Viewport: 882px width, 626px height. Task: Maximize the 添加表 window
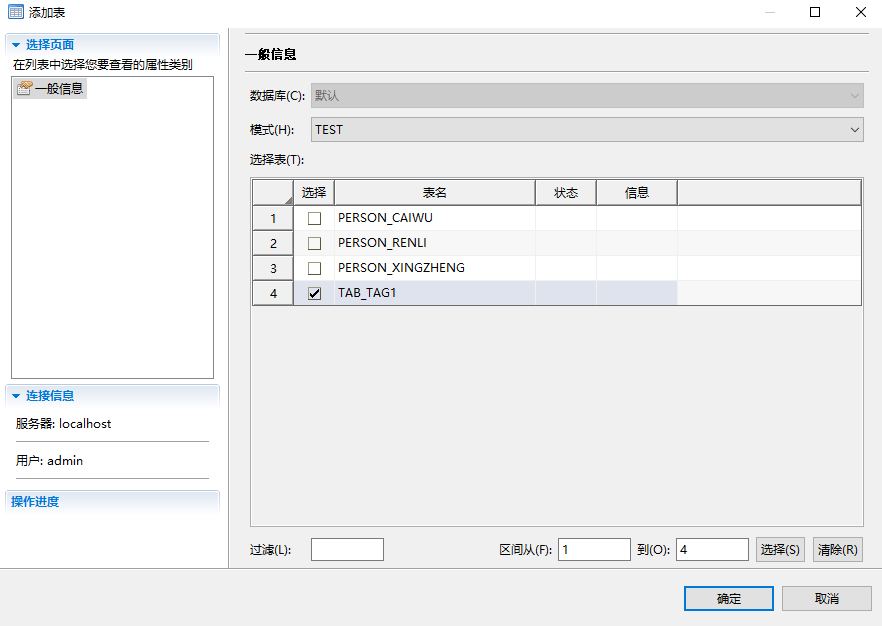click(814, 12)
